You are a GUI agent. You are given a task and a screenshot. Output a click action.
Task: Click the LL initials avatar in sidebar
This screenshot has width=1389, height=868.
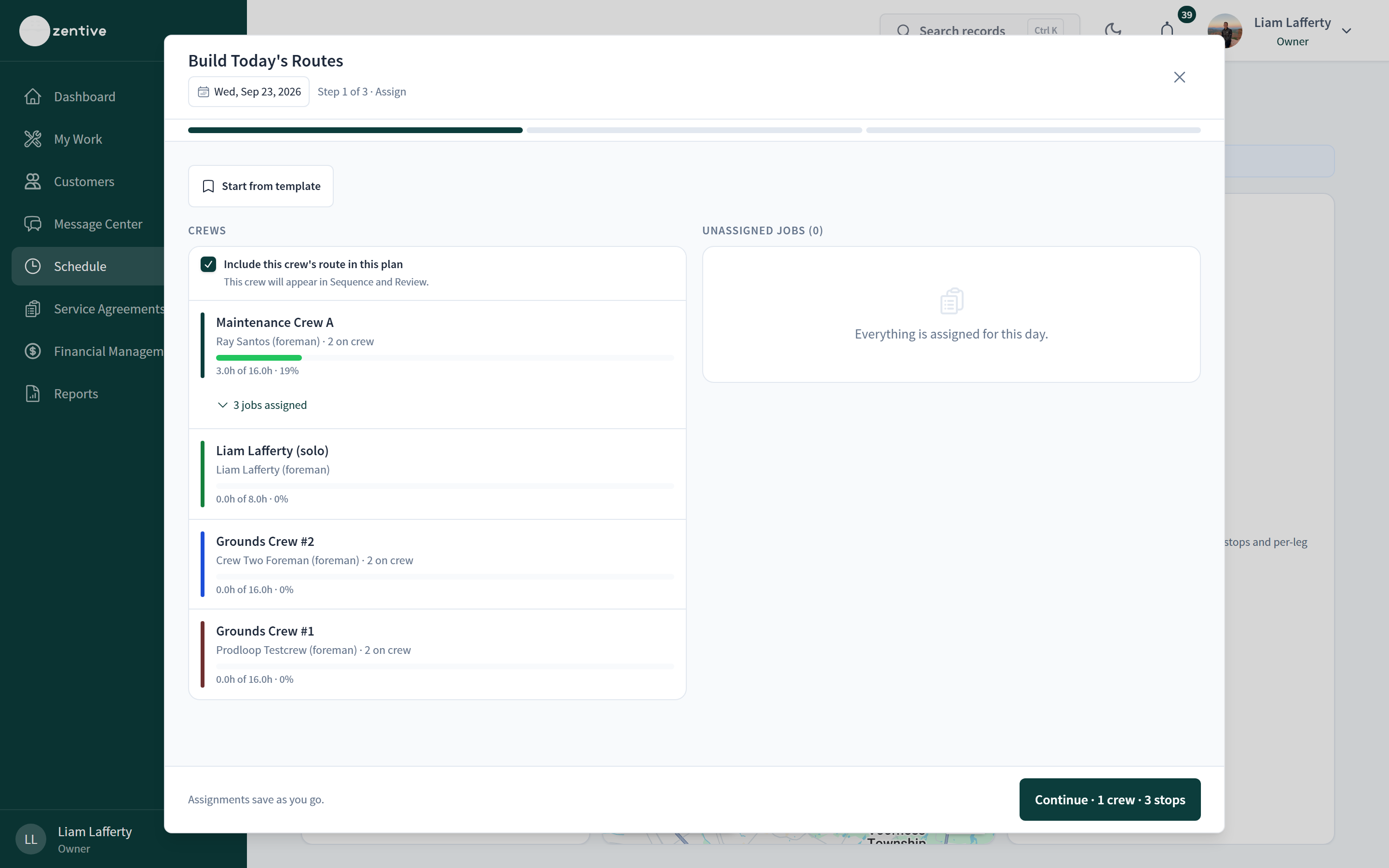pos(31,839)
